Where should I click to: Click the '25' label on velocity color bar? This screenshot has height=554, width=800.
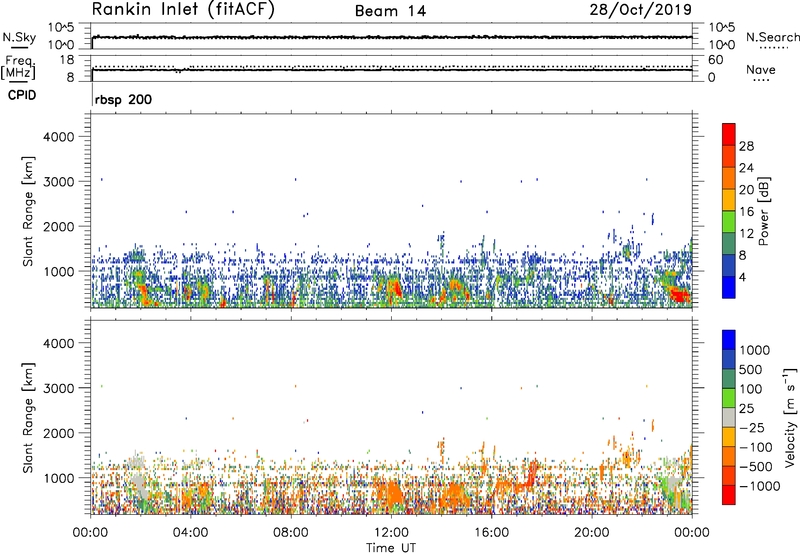click(746, 409)
